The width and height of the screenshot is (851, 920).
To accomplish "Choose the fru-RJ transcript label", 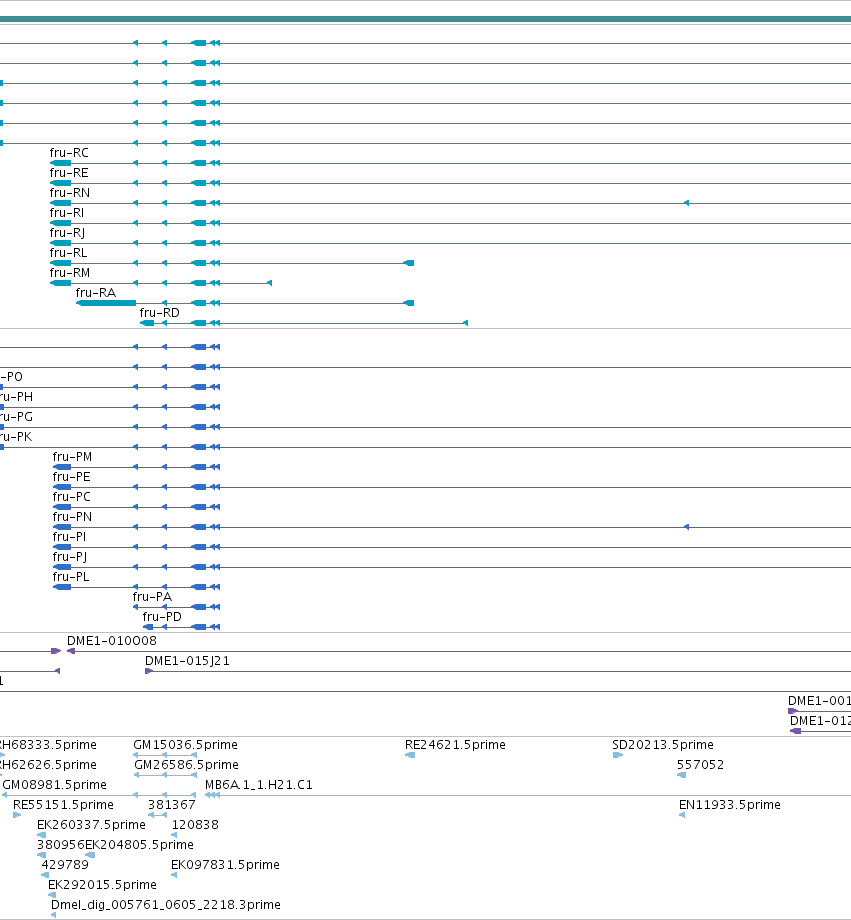I will pyautogui.click(x=67, y=233).
